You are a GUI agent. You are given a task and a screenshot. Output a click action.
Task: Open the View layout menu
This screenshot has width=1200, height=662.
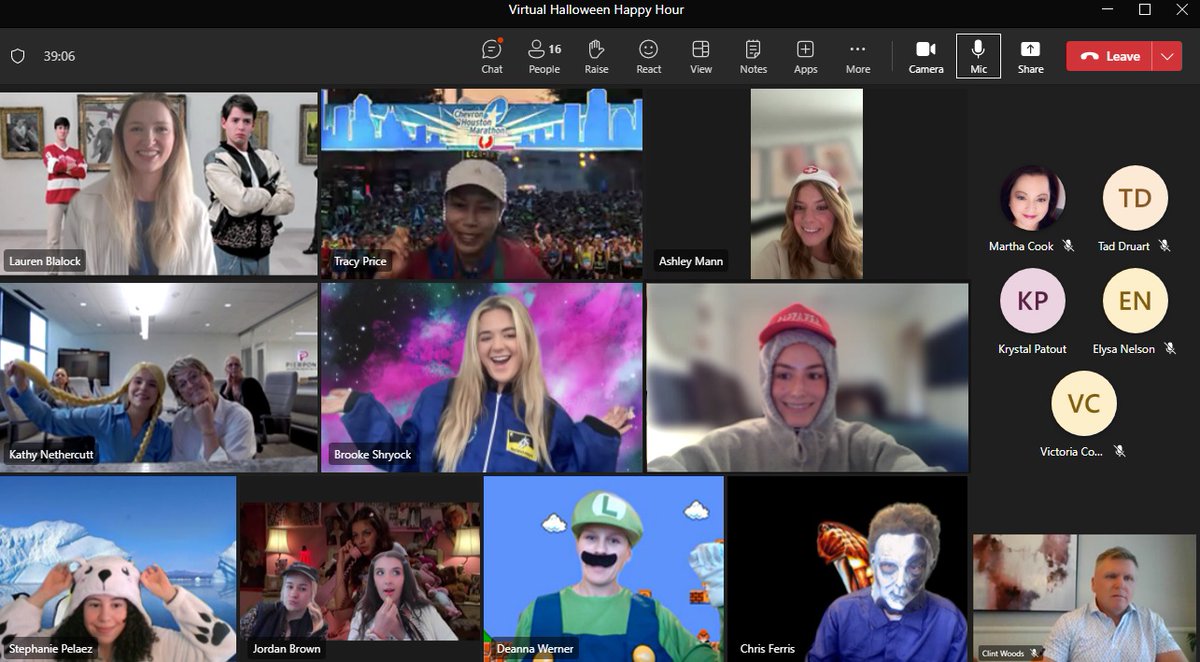point(700,56)
